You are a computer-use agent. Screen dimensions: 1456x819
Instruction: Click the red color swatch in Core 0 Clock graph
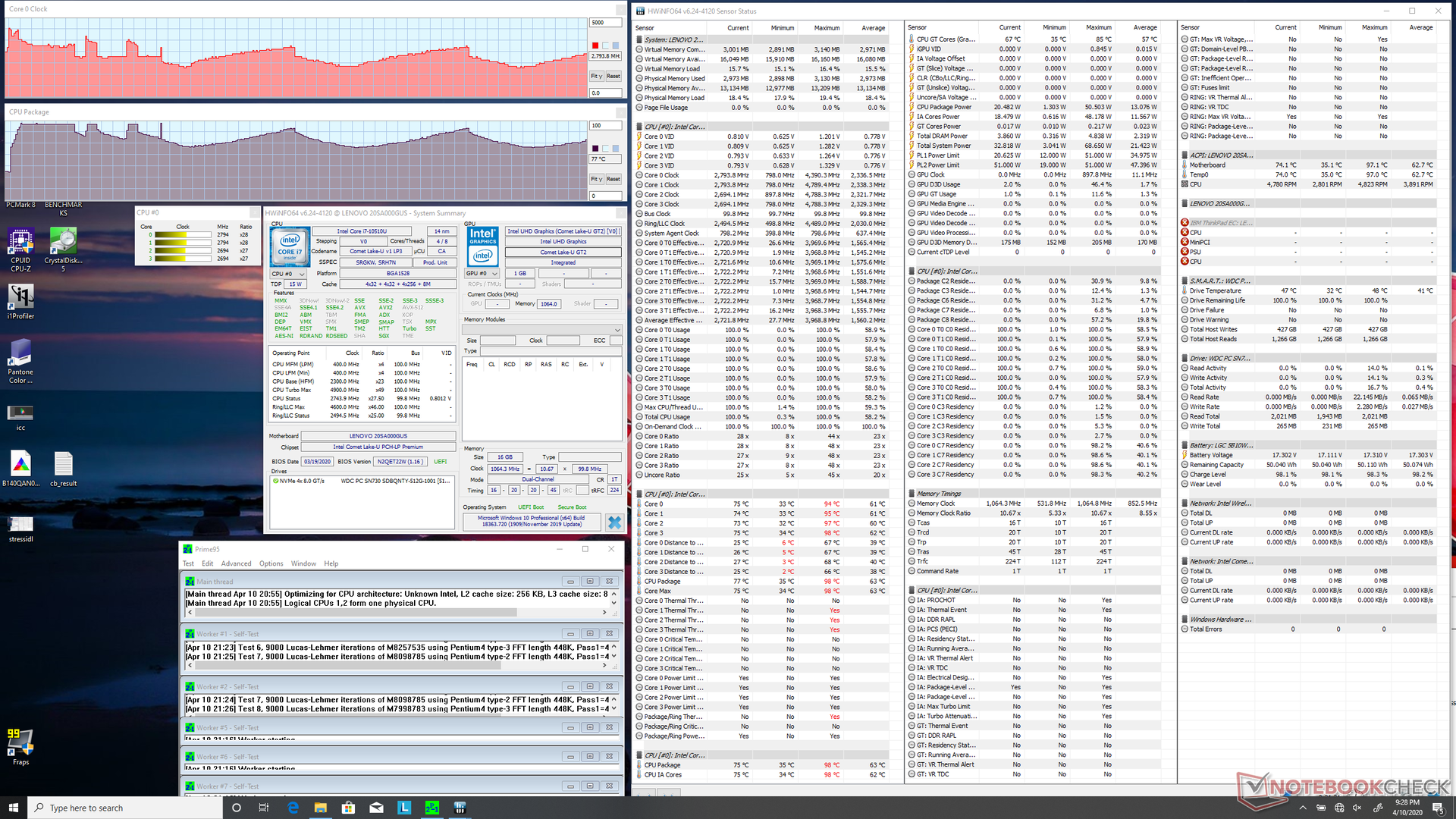(595, 45)
